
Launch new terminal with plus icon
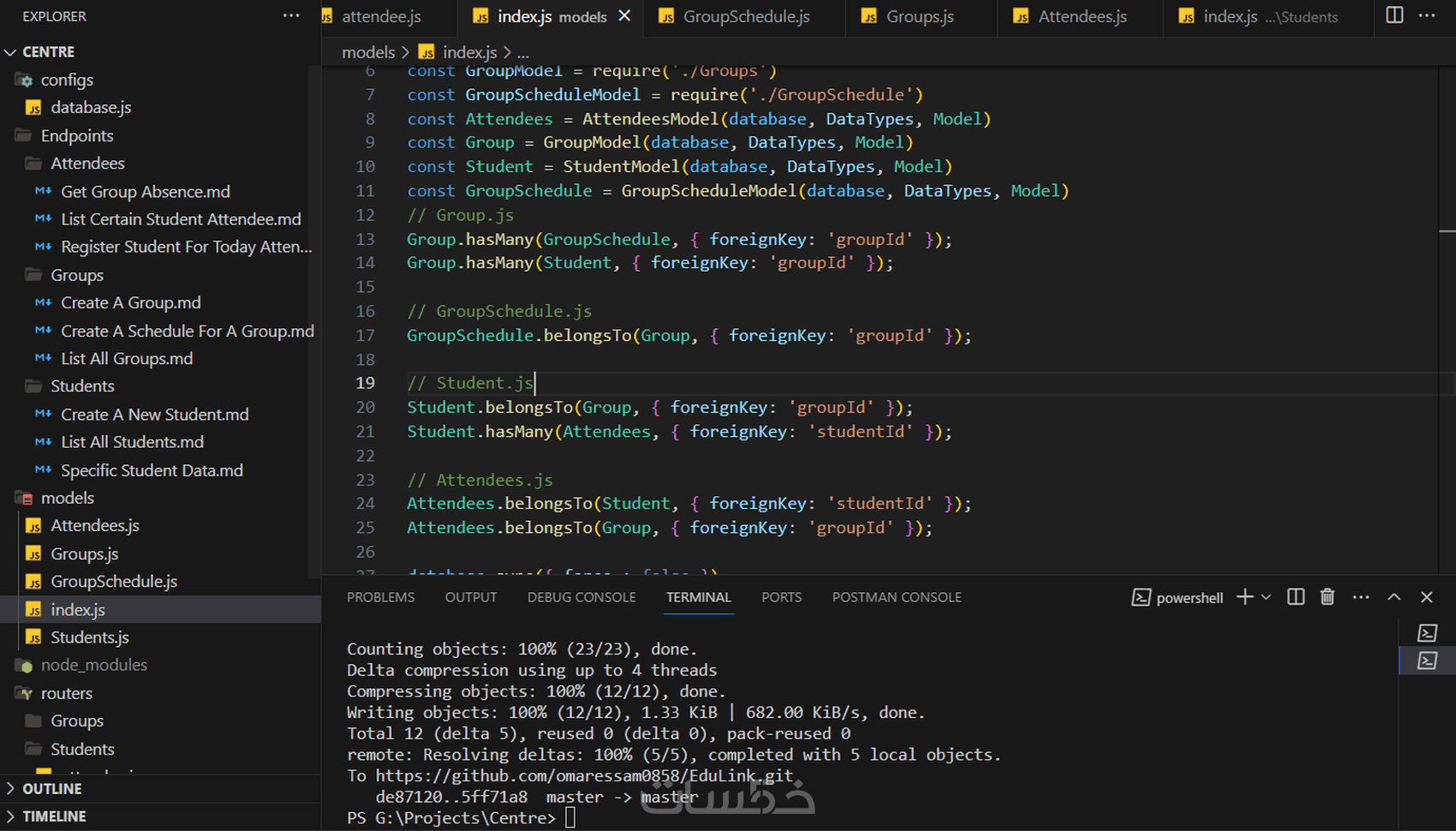coord(1244,597)
